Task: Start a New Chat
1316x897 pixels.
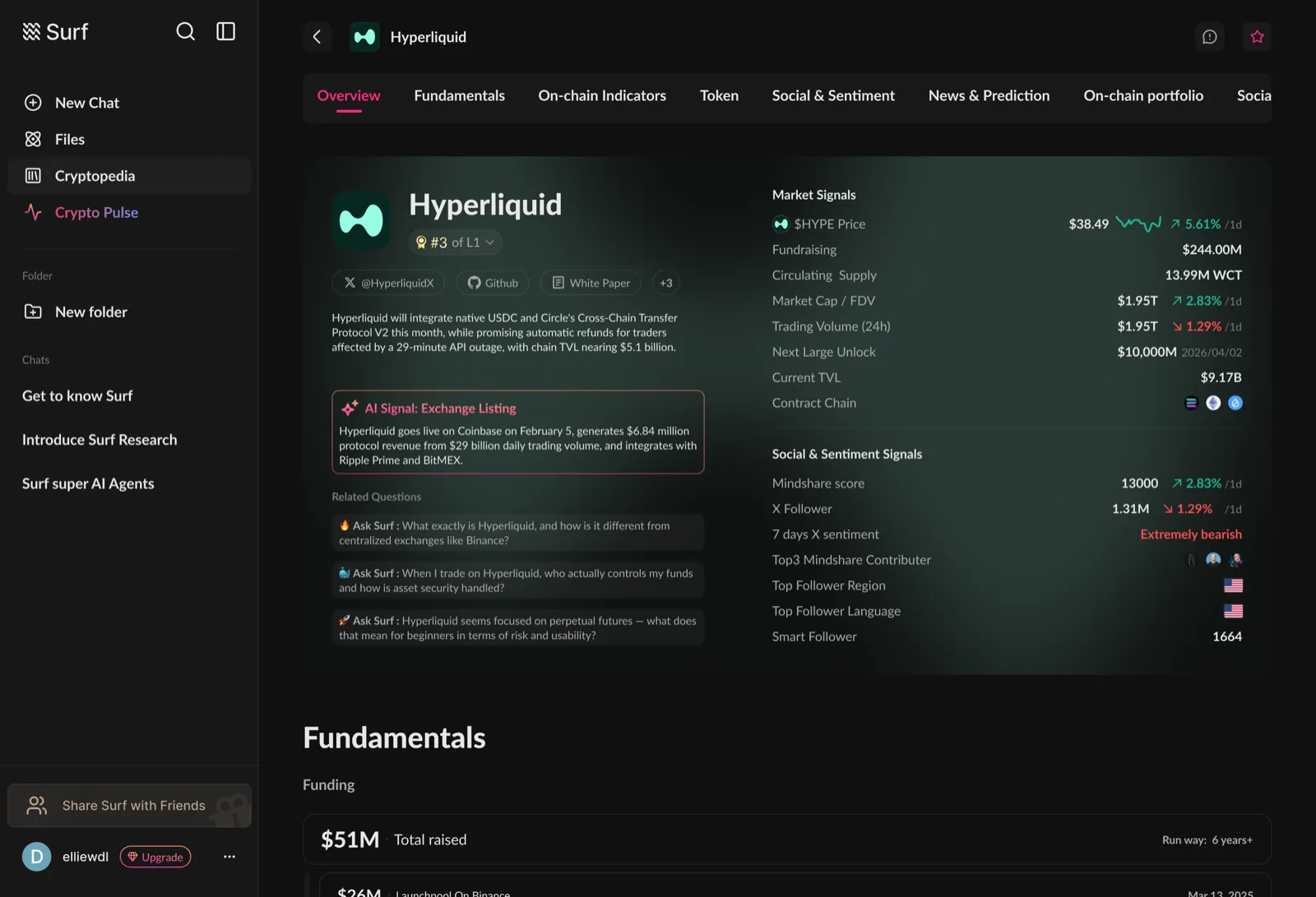Action: 129,103
